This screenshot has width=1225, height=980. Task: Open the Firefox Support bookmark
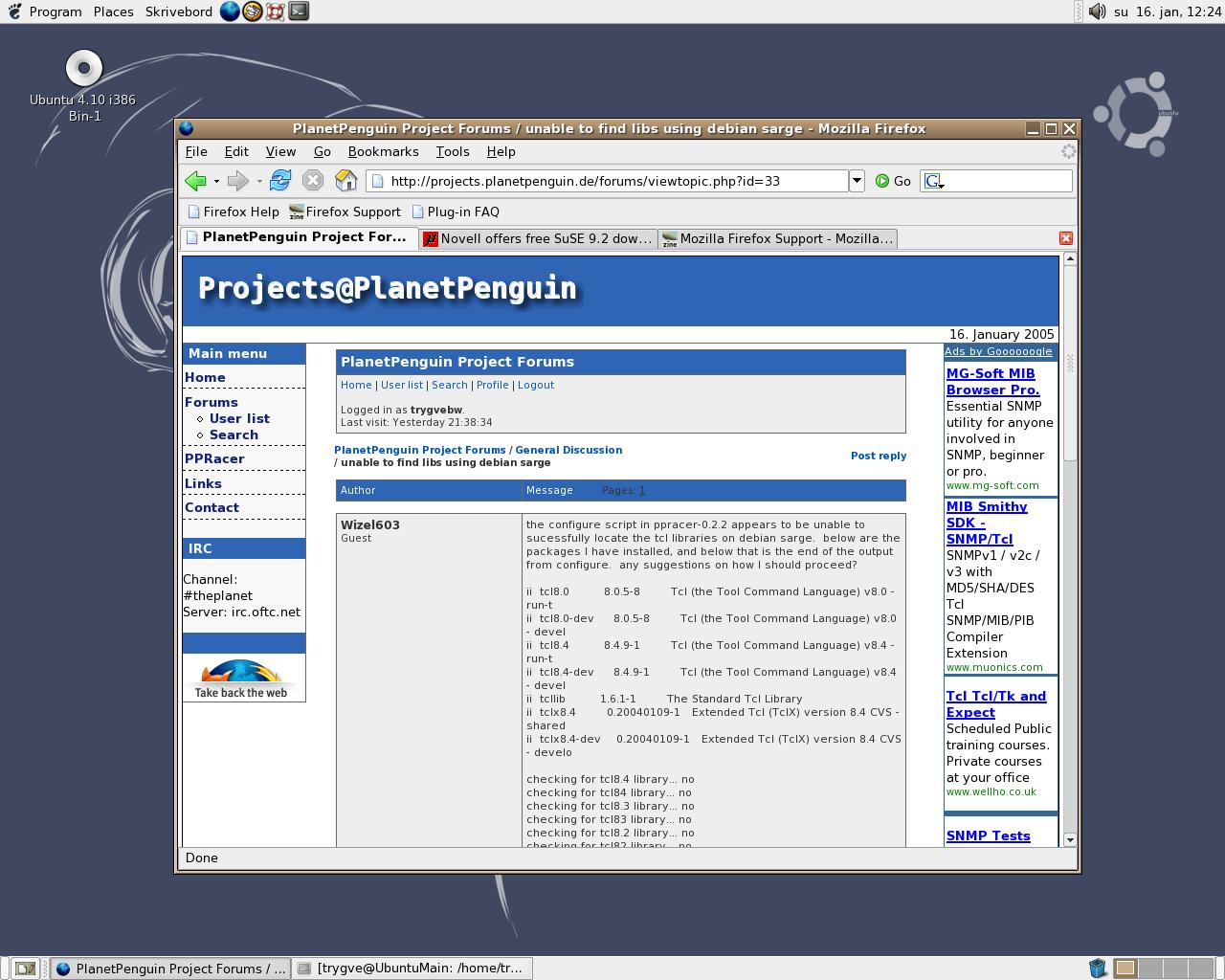click(x=345, y=212)
